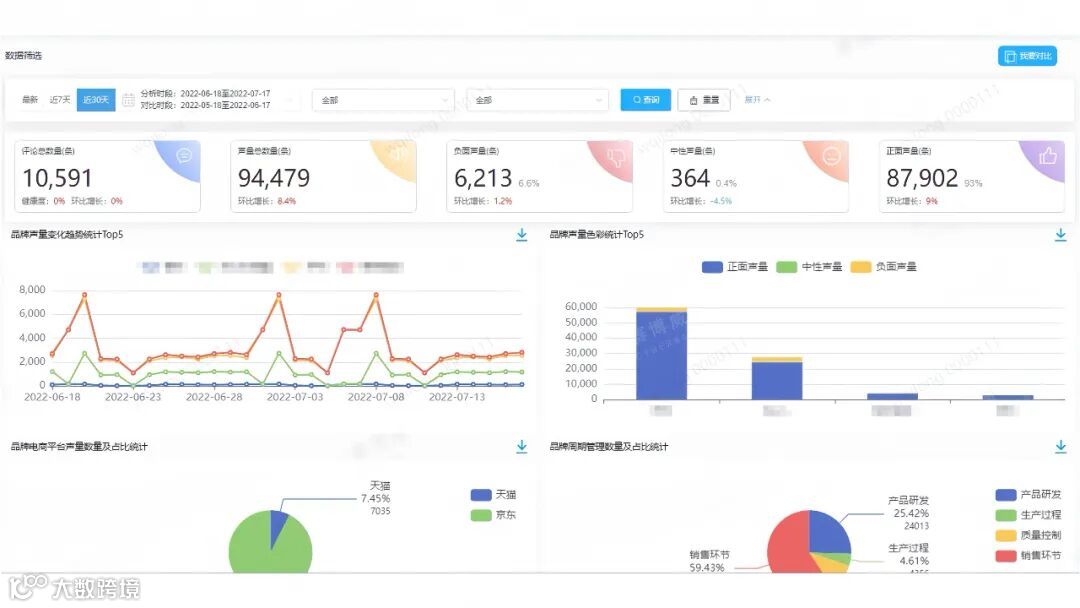Screen dimensions: 1080x608
Task: Download the 品牌电商平台声量数量及占比统计 chart
Action: 521,446
